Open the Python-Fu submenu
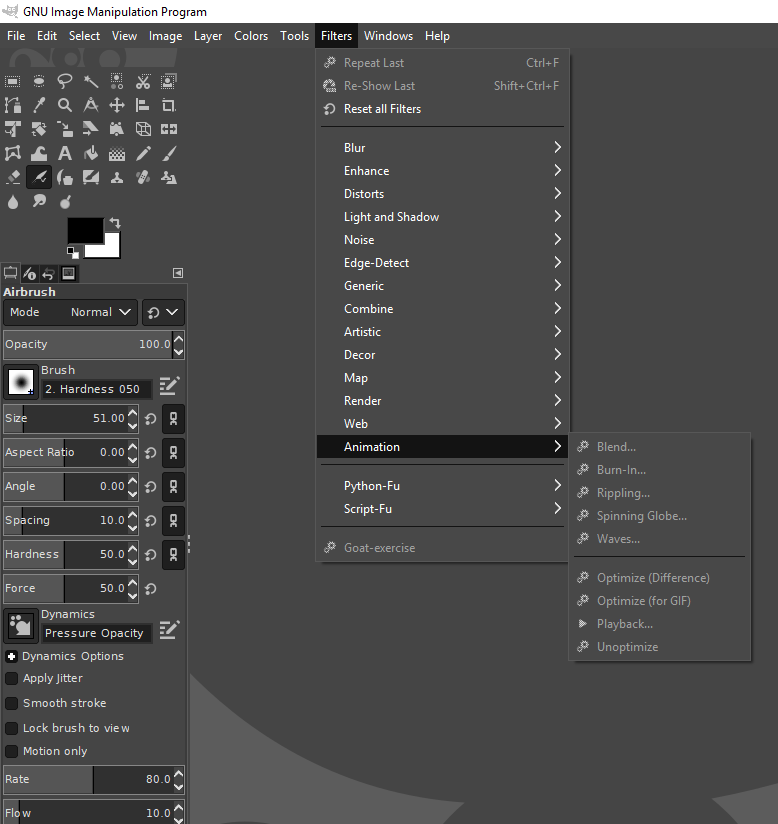This screenshot has width=778, height=824. [x=443, y=486]
